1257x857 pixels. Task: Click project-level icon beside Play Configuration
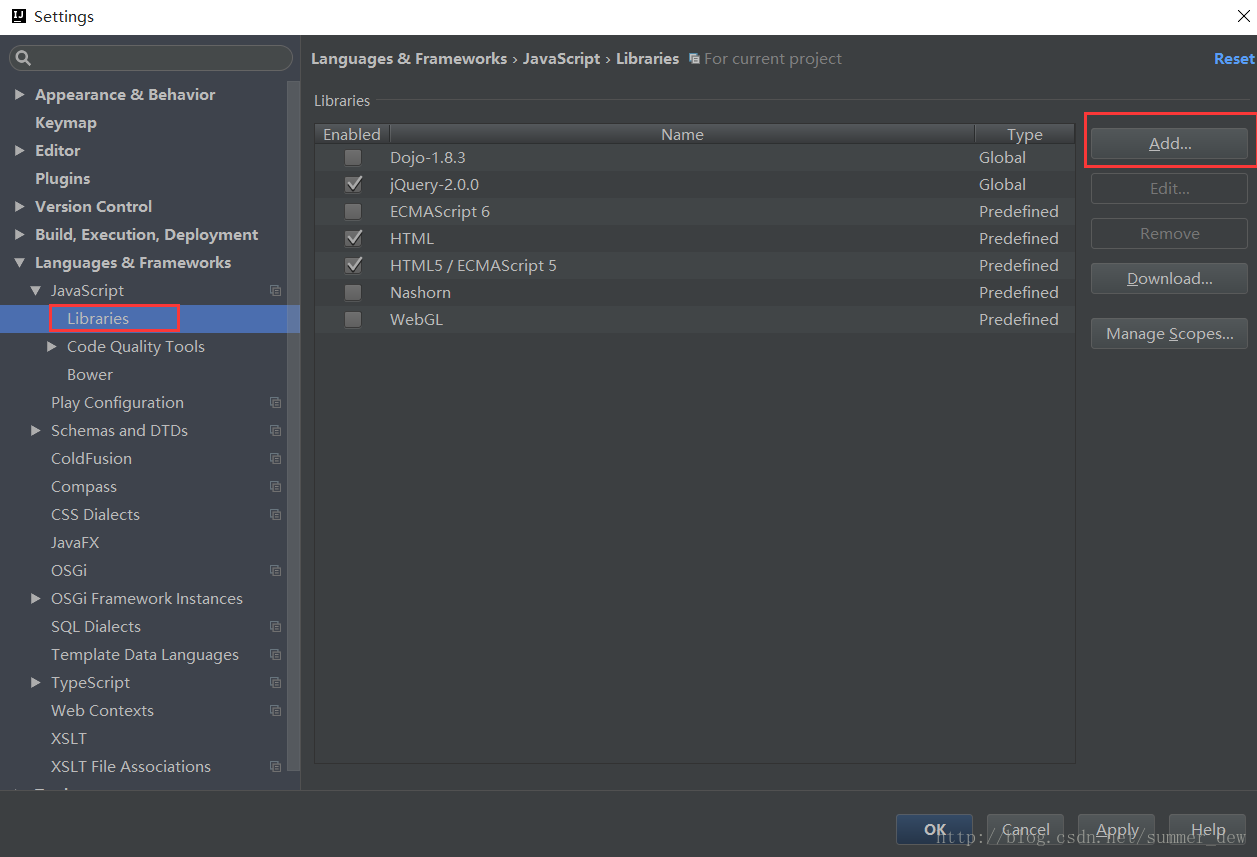tap(276, 403)
